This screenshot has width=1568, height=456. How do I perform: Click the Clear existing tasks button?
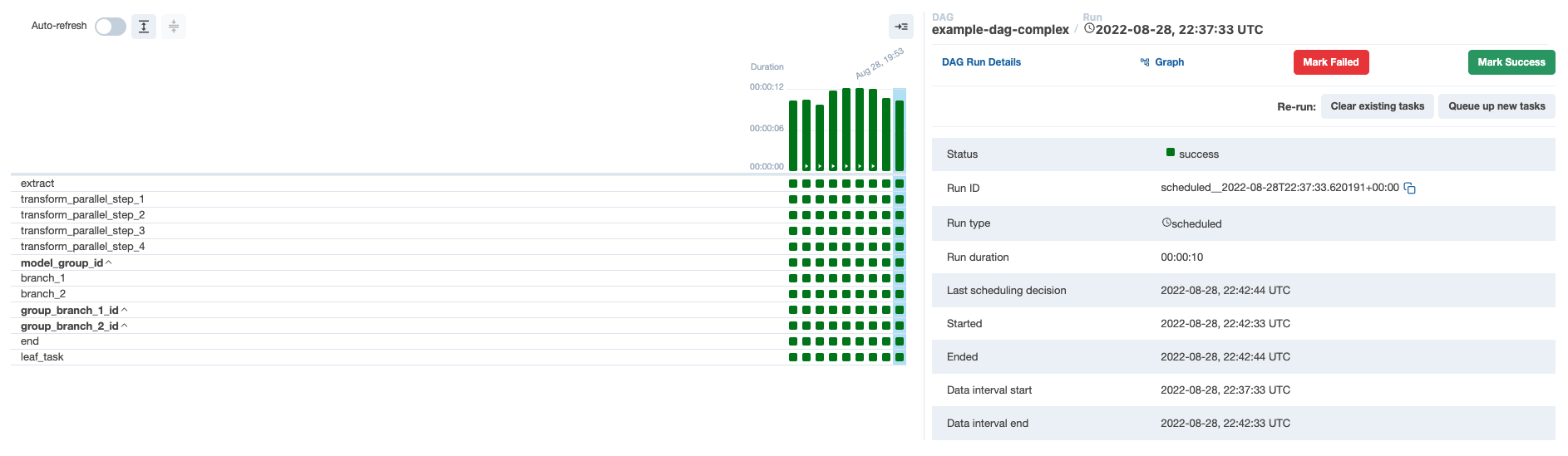pos(1377,106)
